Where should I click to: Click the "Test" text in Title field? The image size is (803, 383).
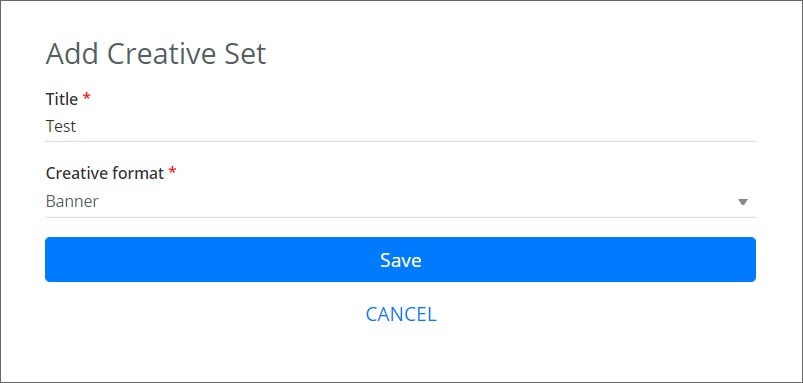click(61, 126)
